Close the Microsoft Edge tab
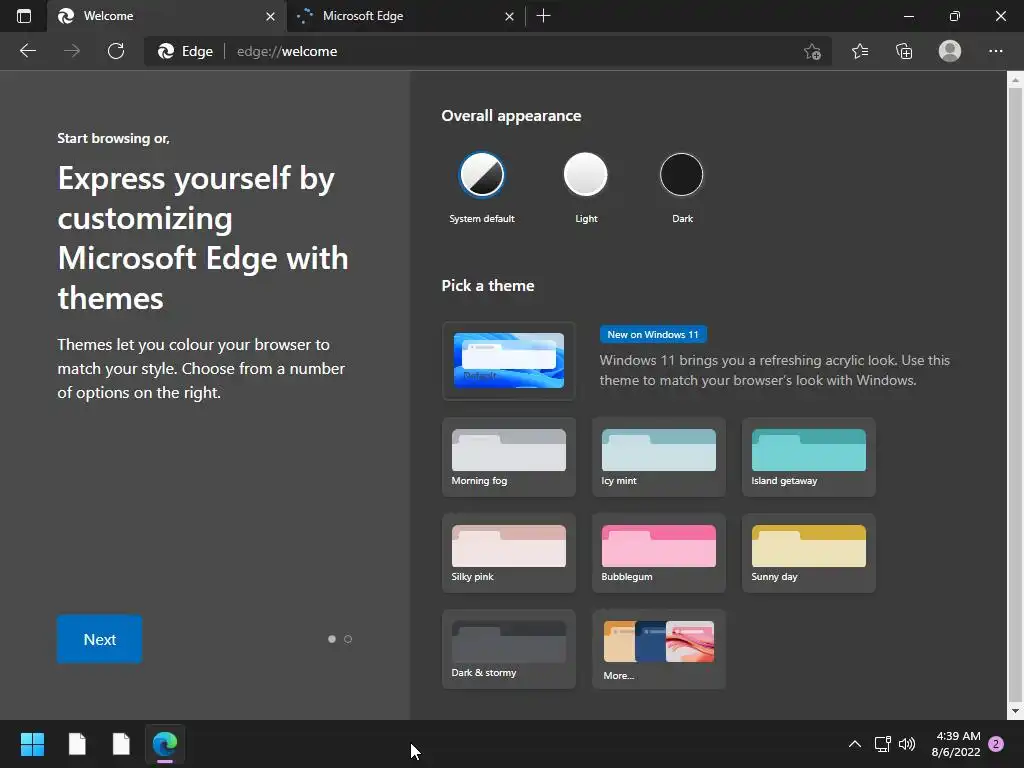This screenshot has width=1024, height=768. click(x=509, y=16)
